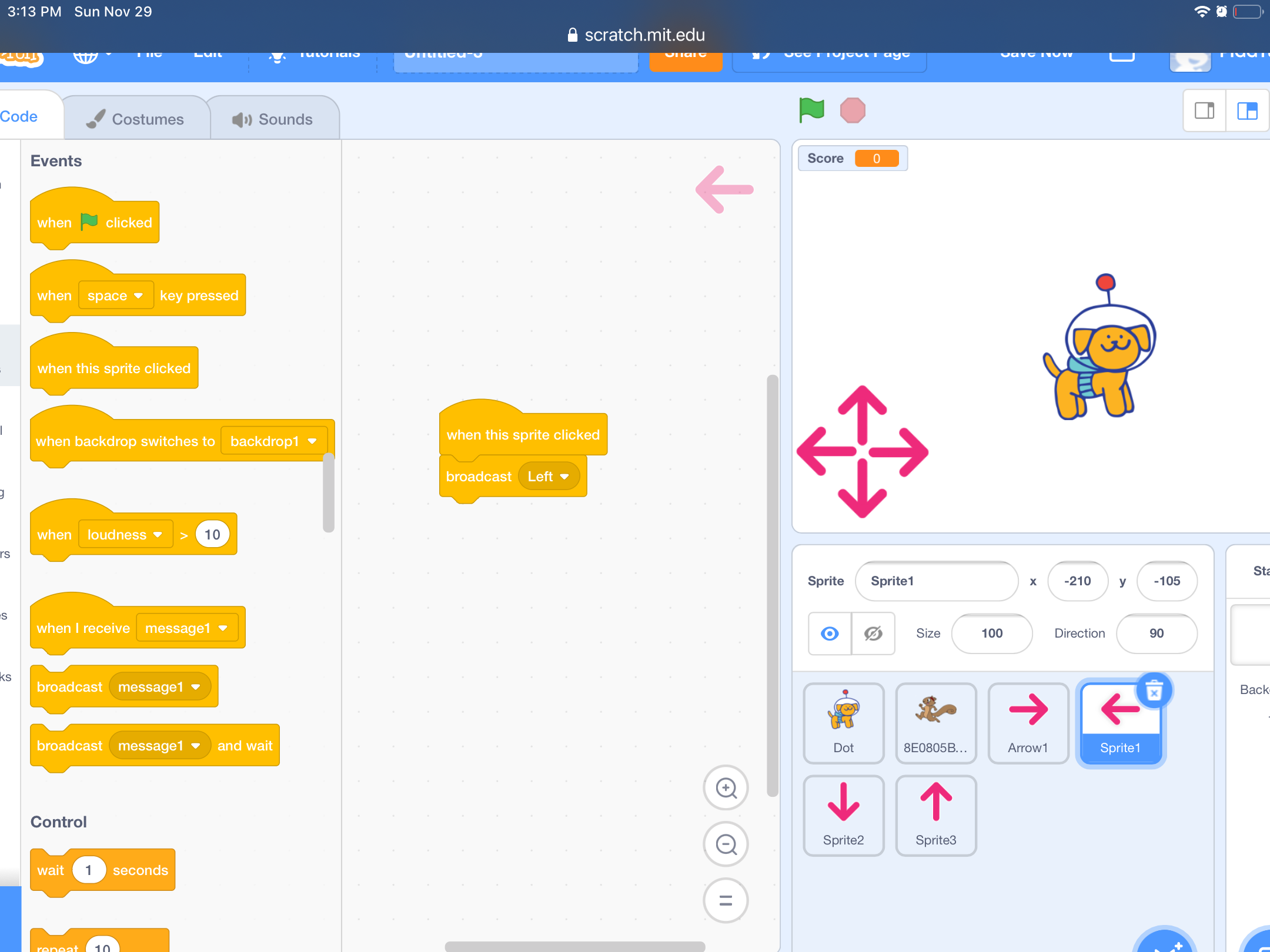Screen dimensions: 1270x952
Task: Switch to small stage layout
Action: pos(1204,110)
